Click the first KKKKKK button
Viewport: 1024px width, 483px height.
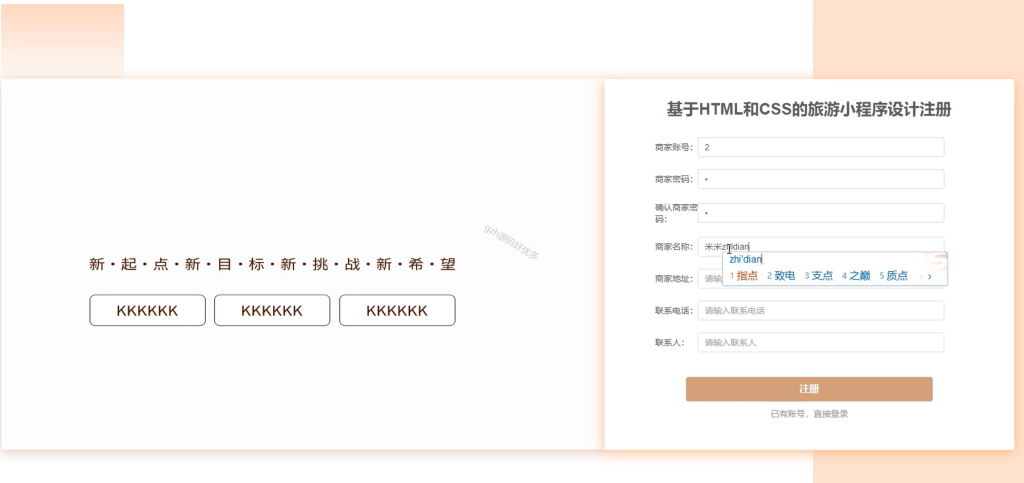(x=148, y=311)
